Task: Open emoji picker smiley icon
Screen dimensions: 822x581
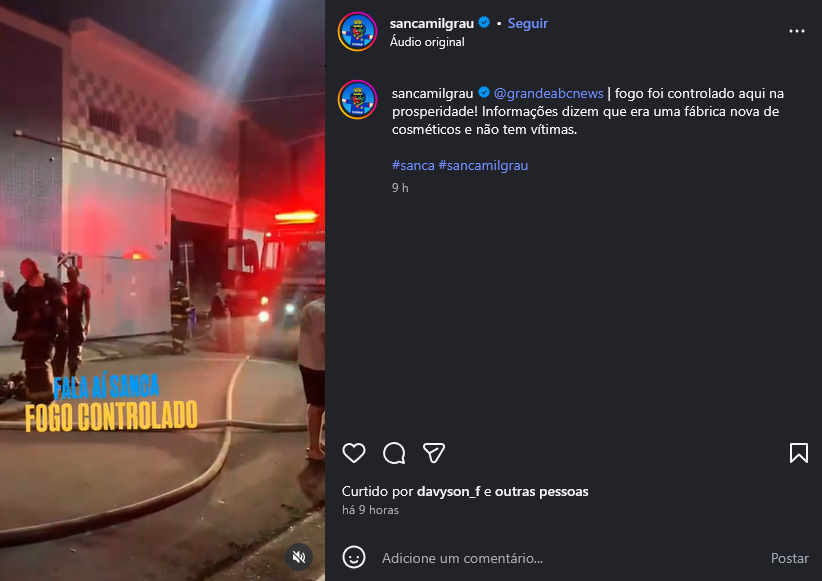Action: click(354, 557)
